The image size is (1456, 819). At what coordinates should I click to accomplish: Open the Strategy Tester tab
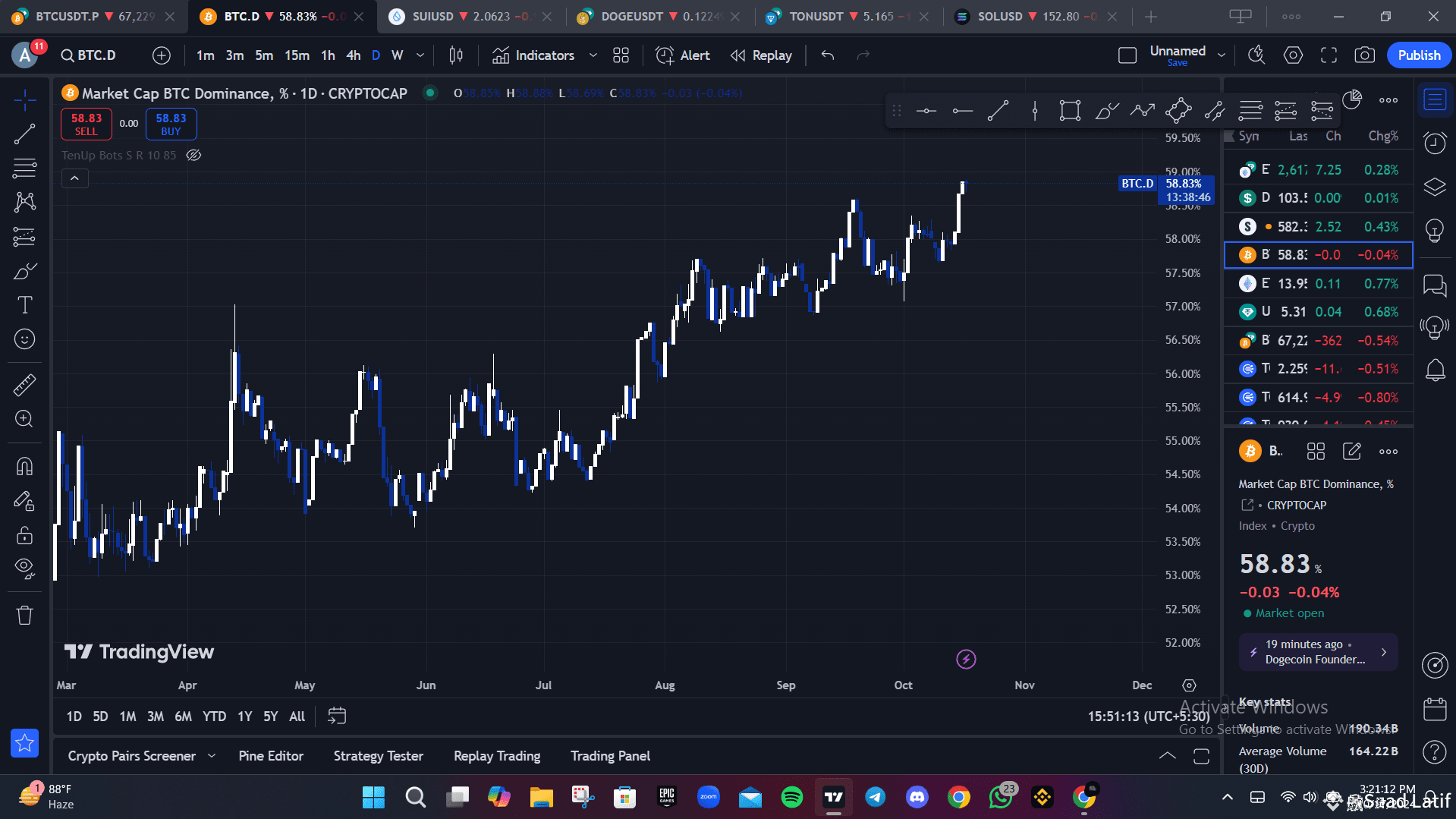379,756
